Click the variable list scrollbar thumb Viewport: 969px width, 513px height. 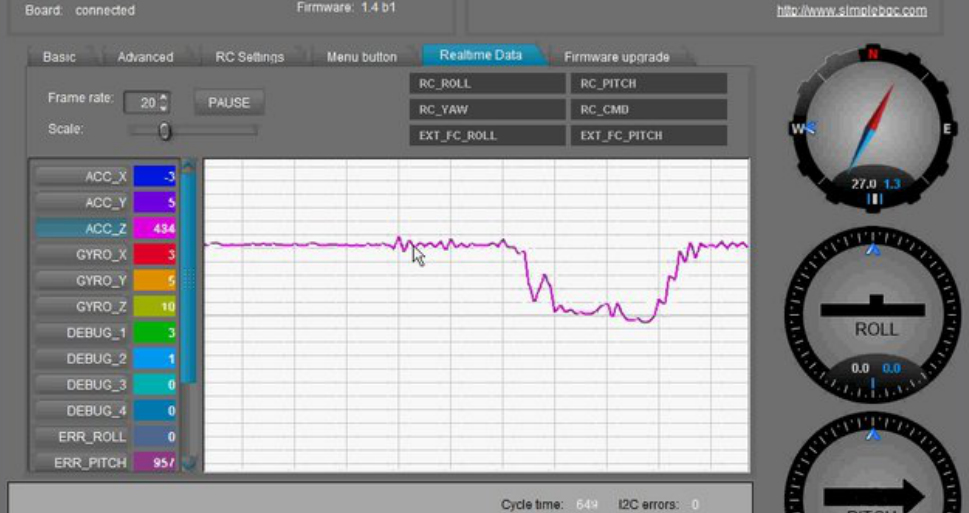click(189, 278)
